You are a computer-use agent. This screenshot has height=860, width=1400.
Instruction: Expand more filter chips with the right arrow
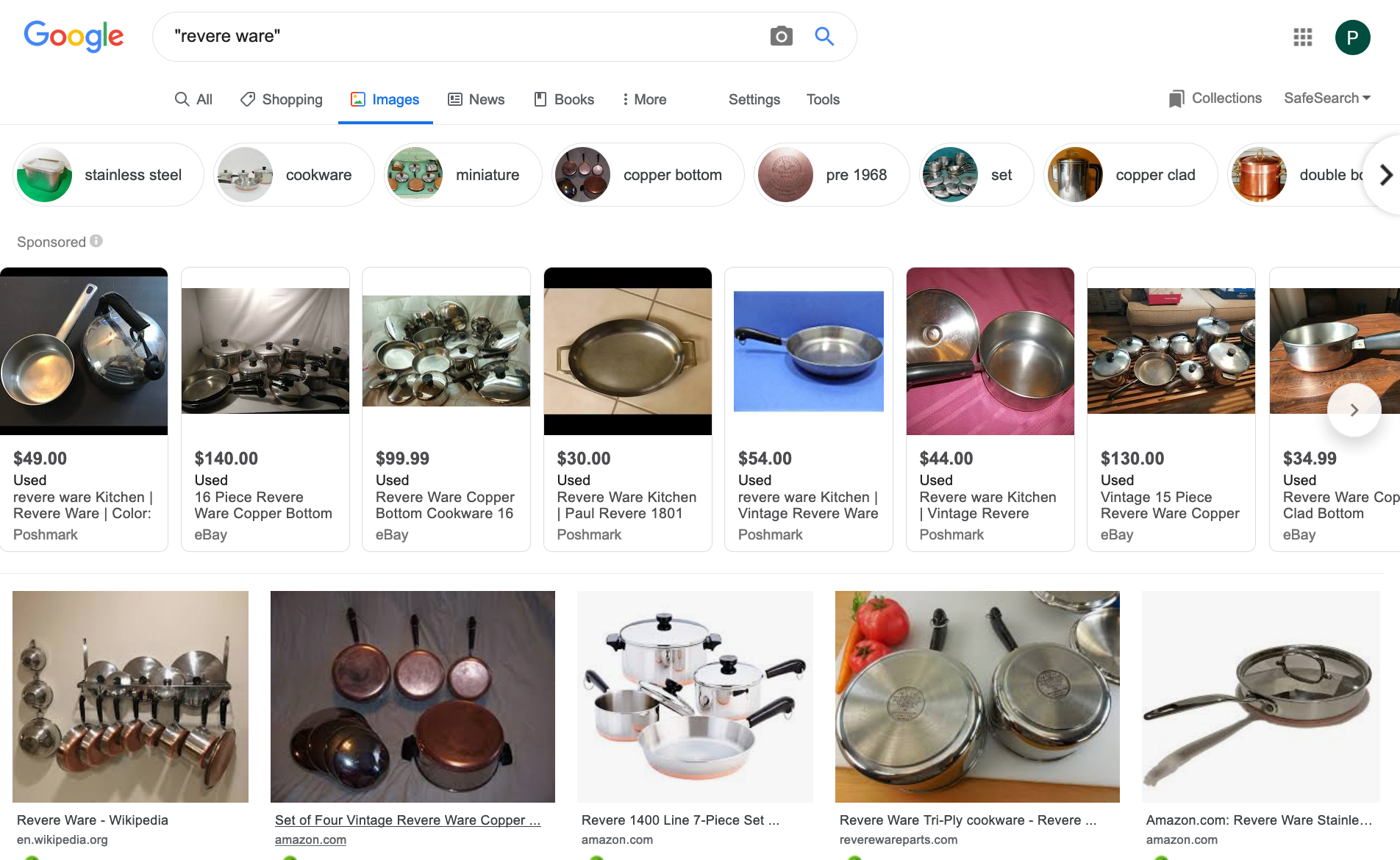tap(1385, 175)
